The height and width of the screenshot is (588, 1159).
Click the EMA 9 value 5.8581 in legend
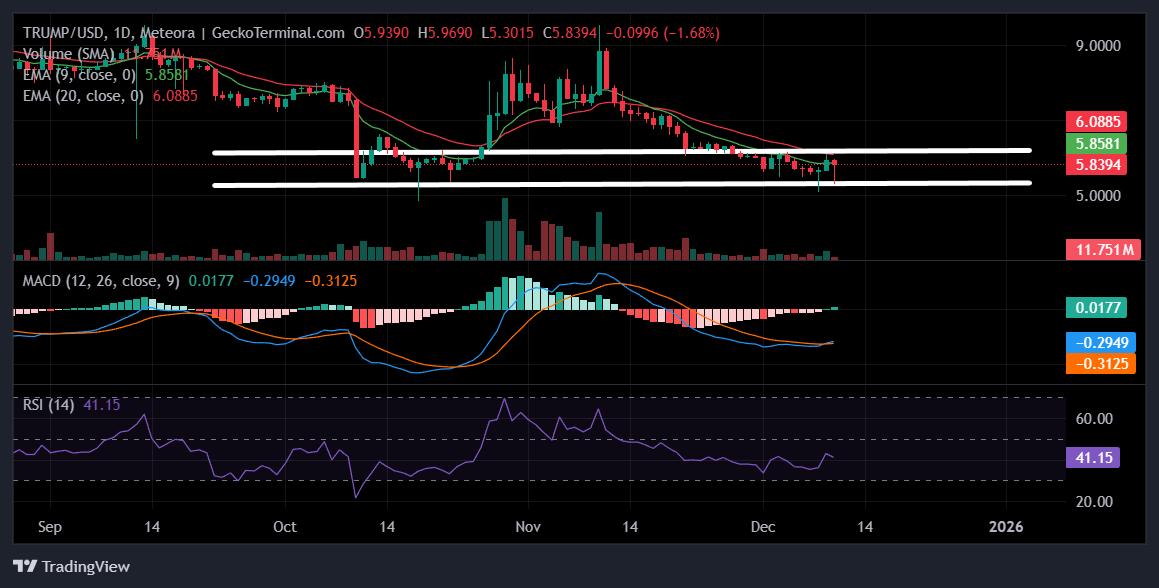click(166, 75)
